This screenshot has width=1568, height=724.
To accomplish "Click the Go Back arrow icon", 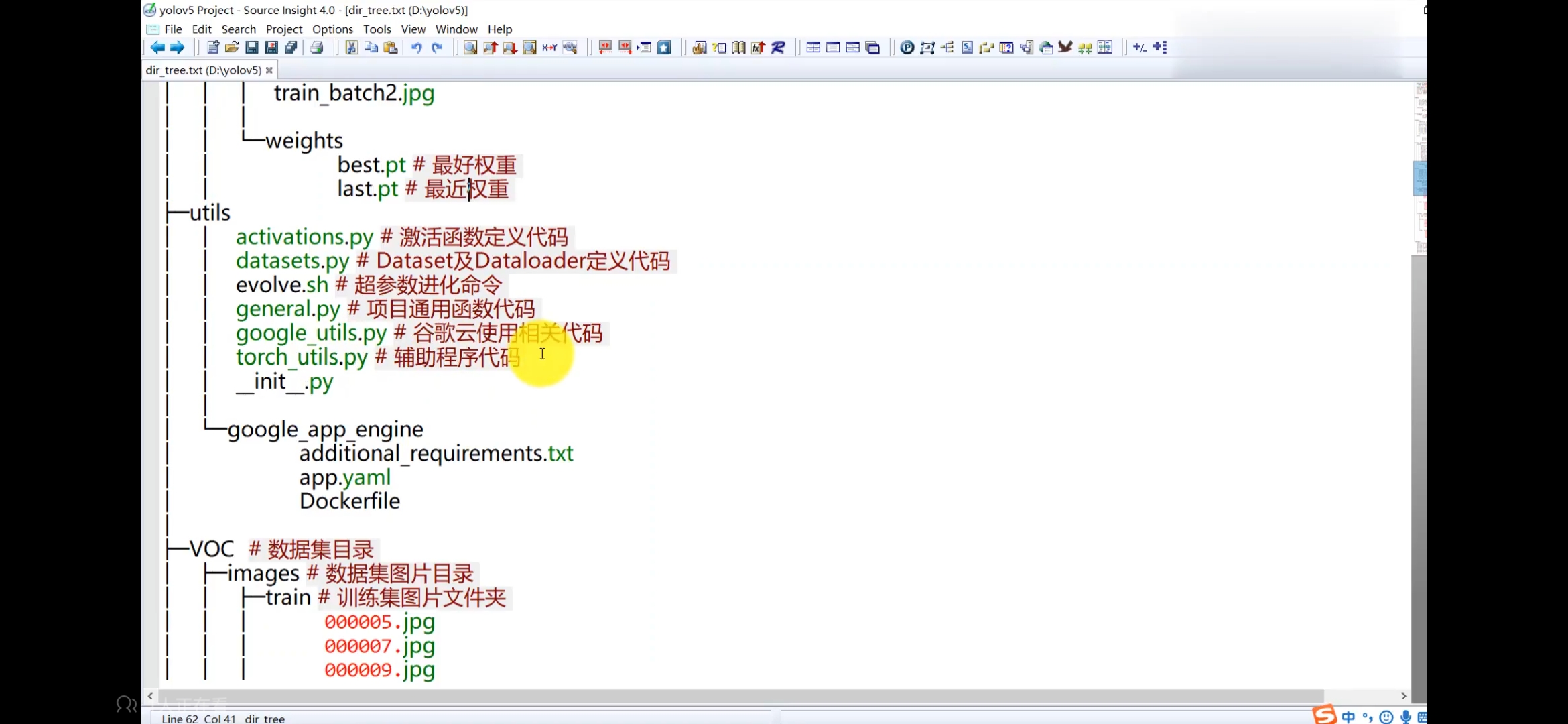I will tap(157, 47).
